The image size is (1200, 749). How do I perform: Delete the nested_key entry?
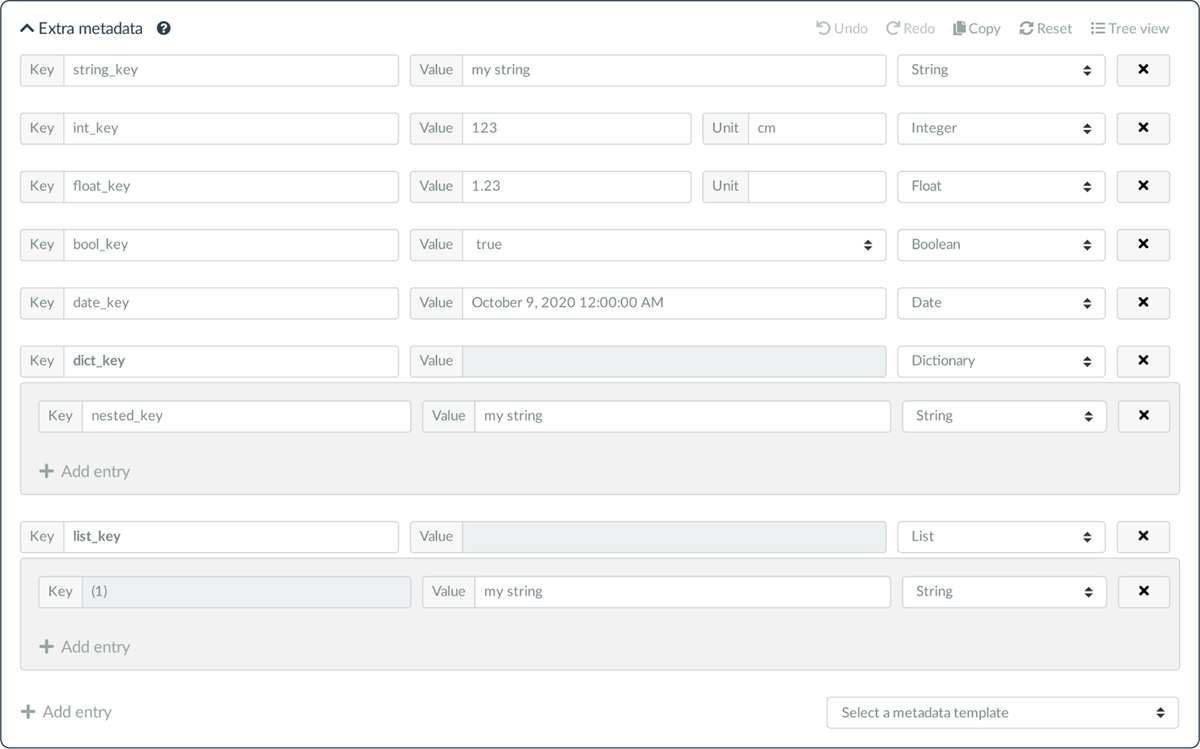1143,416
